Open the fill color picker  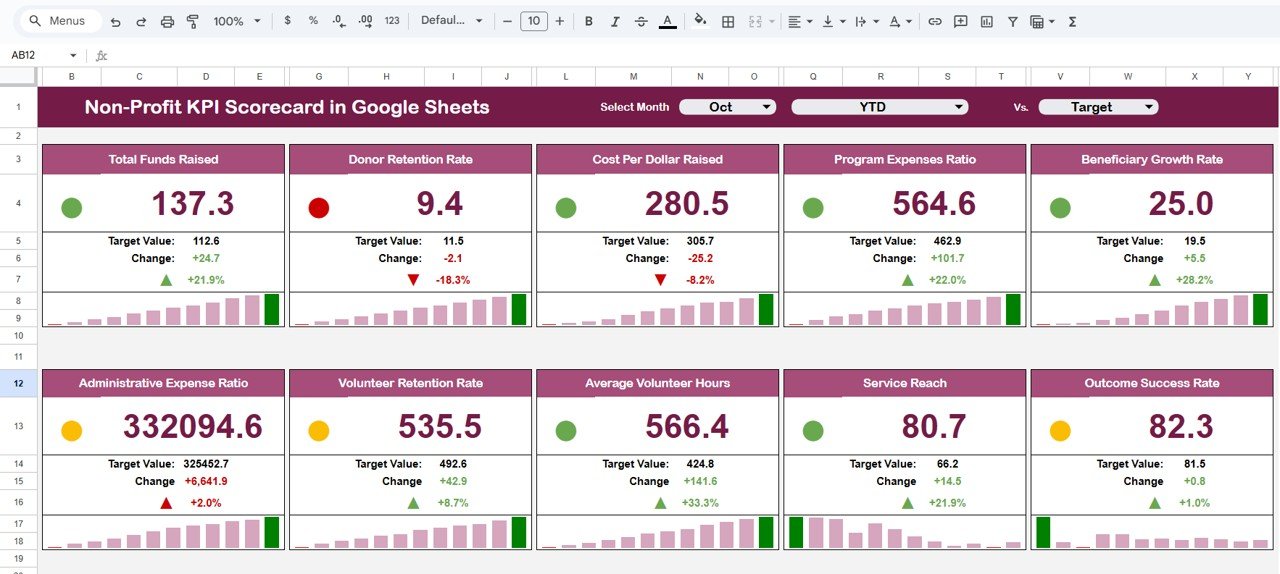(700, 21)
